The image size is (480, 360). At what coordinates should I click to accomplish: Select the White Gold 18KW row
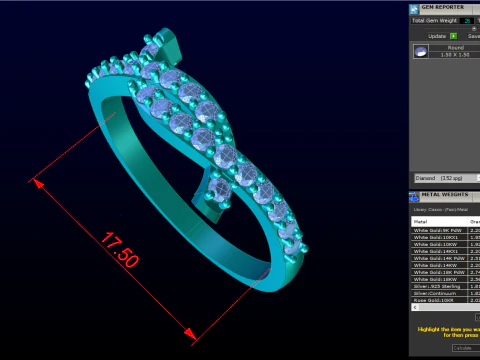click(446, 279)
